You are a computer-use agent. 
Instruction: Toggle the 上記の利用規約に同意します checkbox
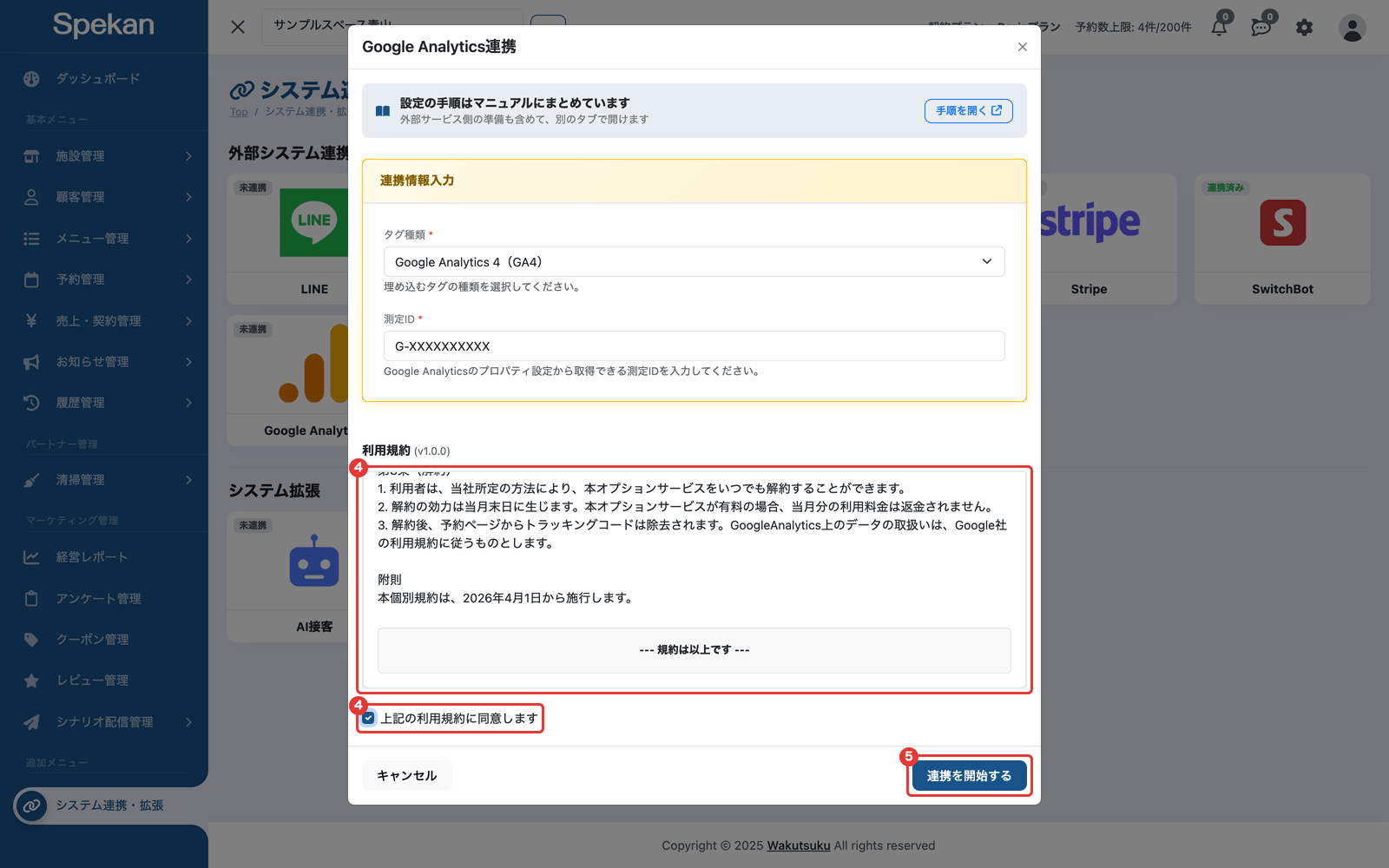(369, 718)
